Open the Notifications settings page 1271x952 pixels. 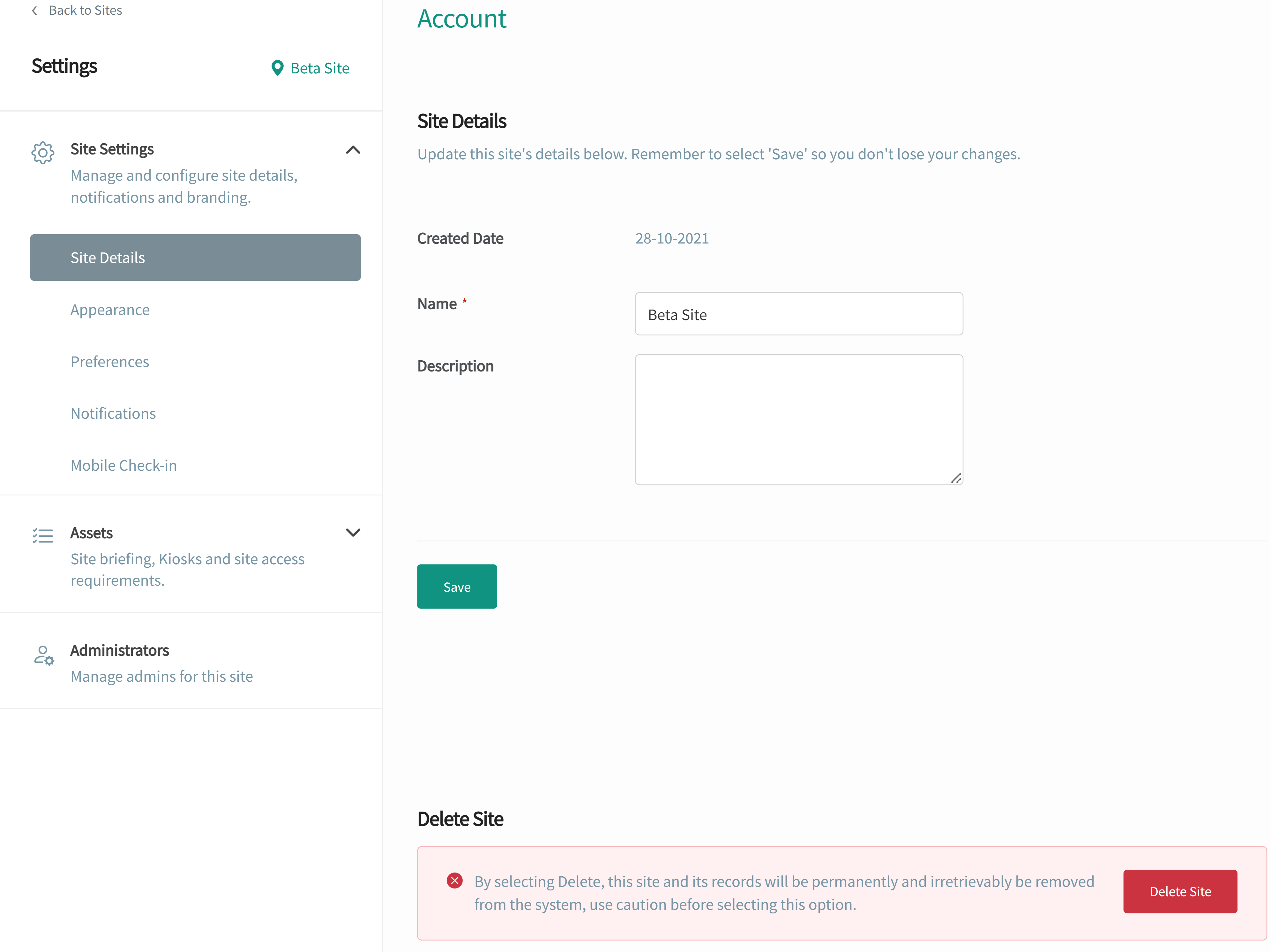(x=113, y=413)
